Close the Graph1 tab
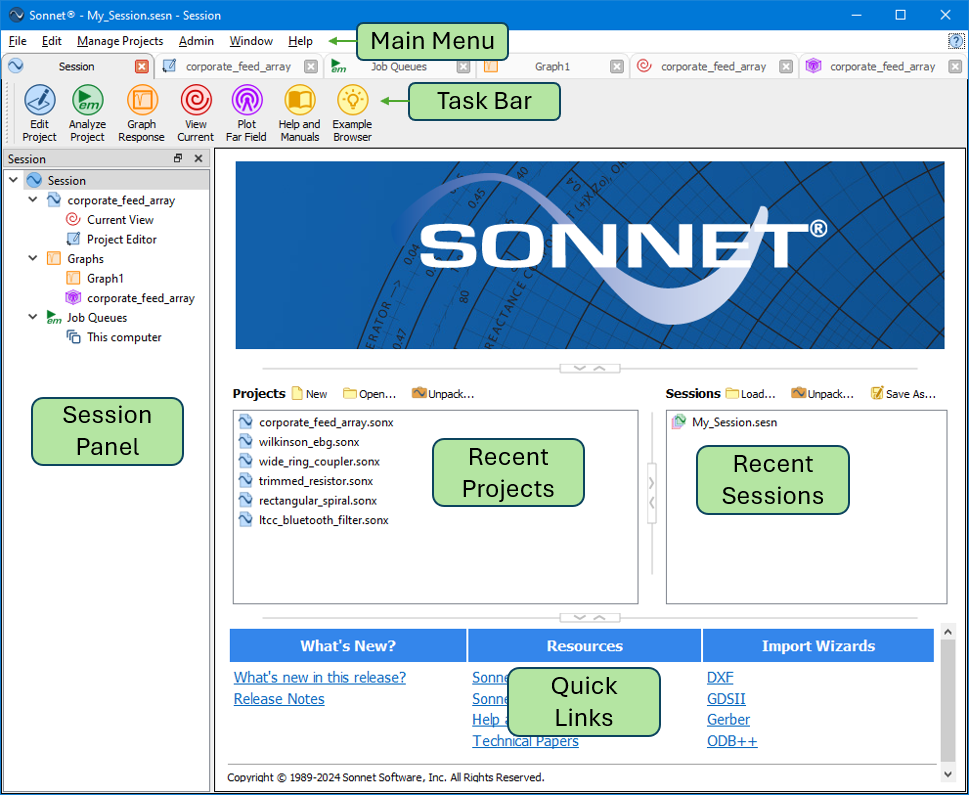The width and height of the screenshot is (969, 795). [617, 66]
